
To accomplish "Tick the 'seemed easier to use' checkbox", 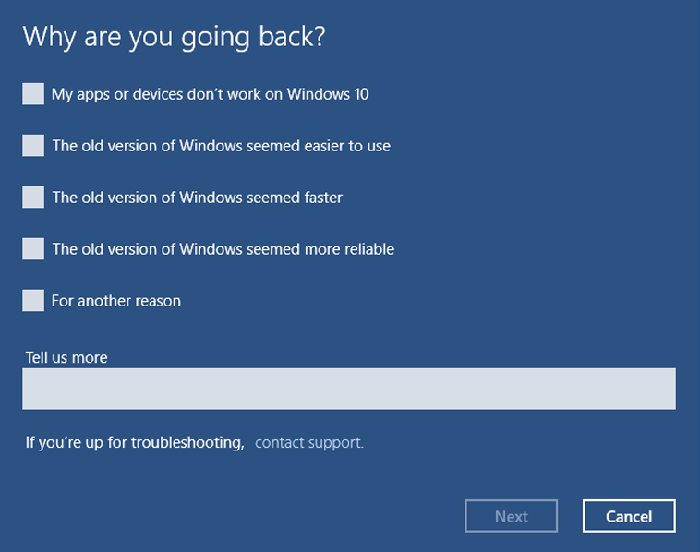I will pos(33,146).
